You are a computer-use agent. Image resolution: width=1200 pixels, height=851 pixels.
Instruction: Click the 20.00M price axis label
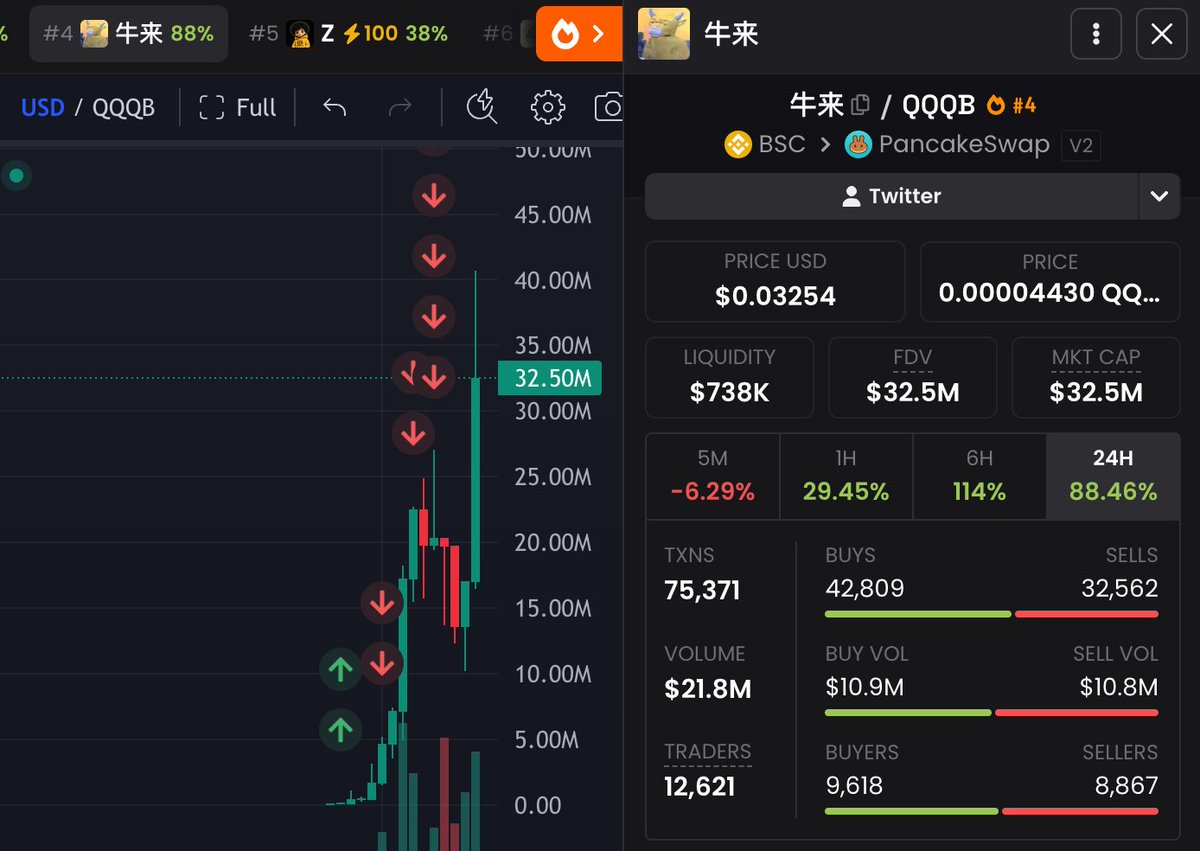tap(553, 543)
